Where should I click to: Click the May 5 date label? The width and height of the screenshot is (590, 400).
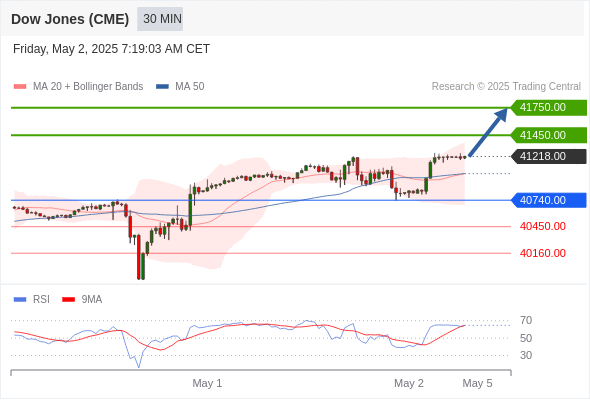tap(477, 383)
